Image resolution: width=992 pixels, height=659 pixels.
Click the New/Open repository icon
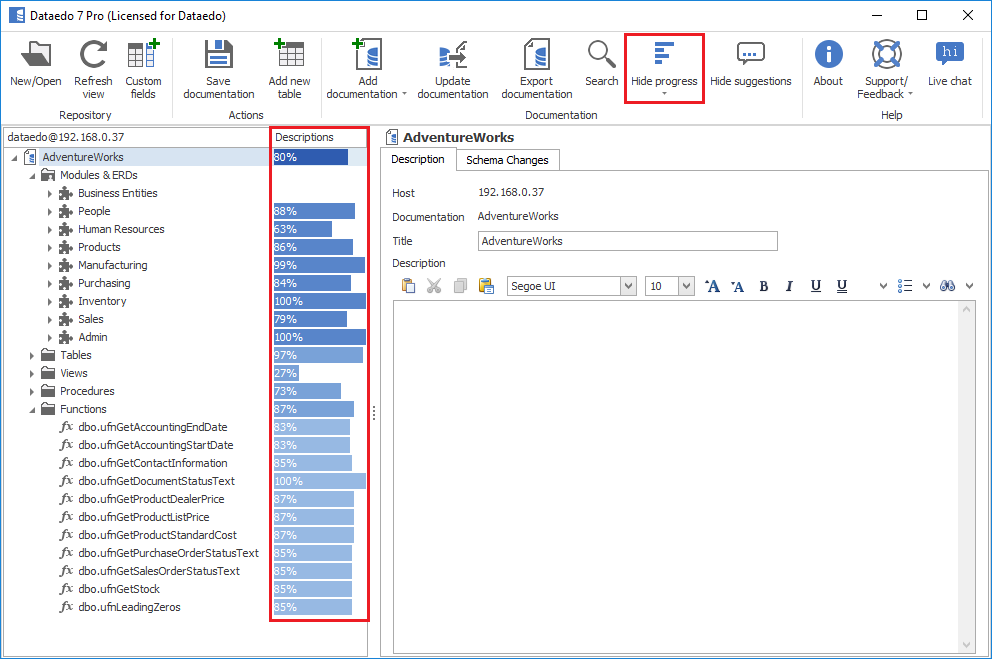(36, 57)
